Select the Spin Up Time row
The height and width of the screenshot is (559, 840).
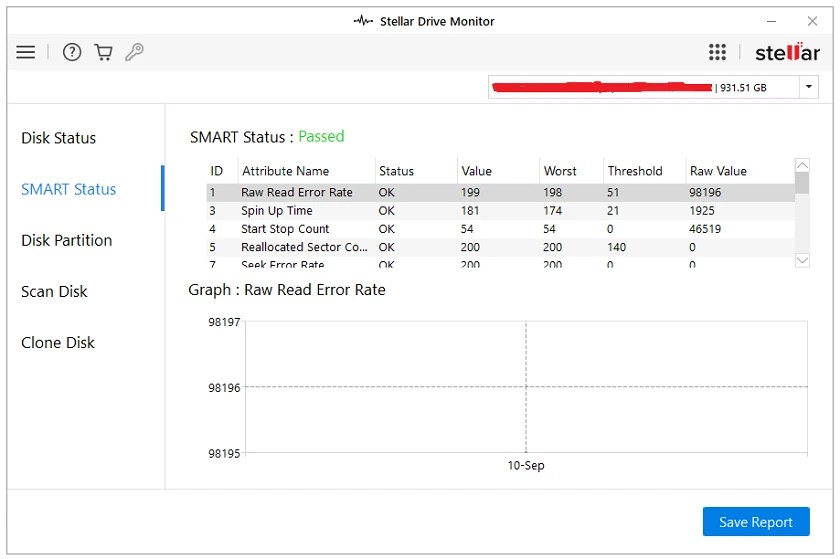pos(500,211)
